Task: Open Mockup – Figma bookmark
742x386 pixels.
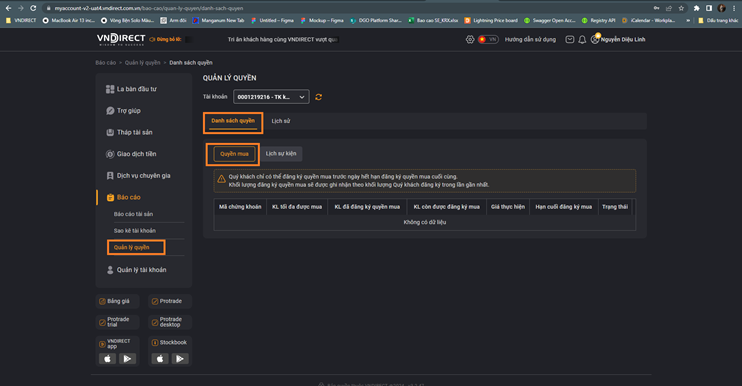Action: 322,20
